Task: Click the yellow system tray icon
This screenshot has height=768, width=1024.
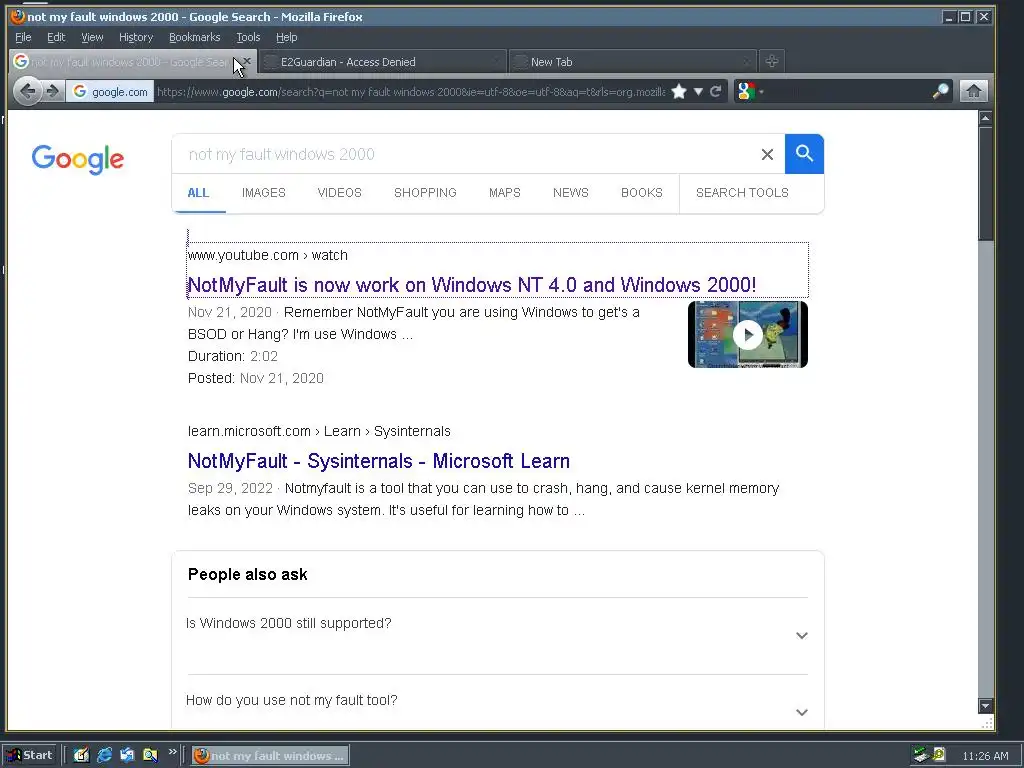Action: (938, 754)
